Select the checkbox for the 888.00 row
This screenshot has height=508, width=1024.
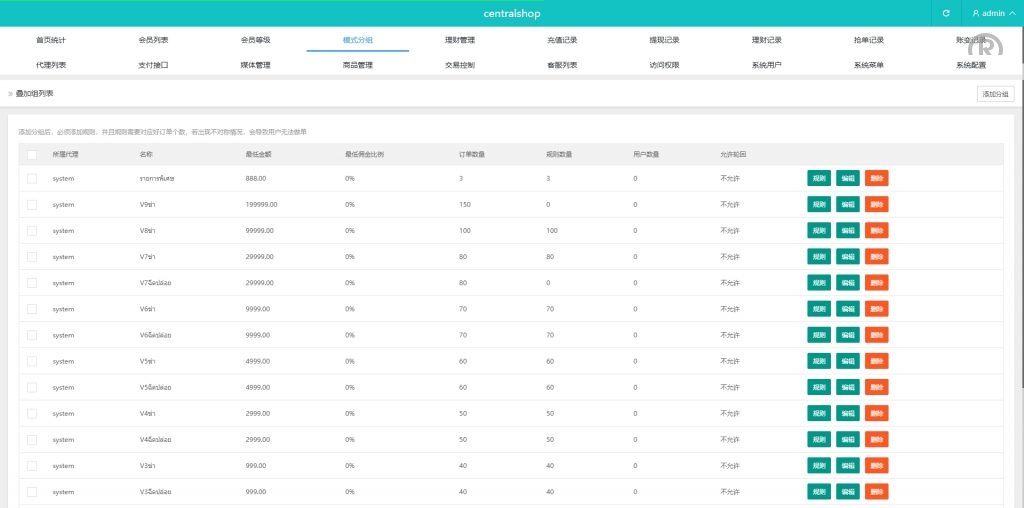point(32,178)
